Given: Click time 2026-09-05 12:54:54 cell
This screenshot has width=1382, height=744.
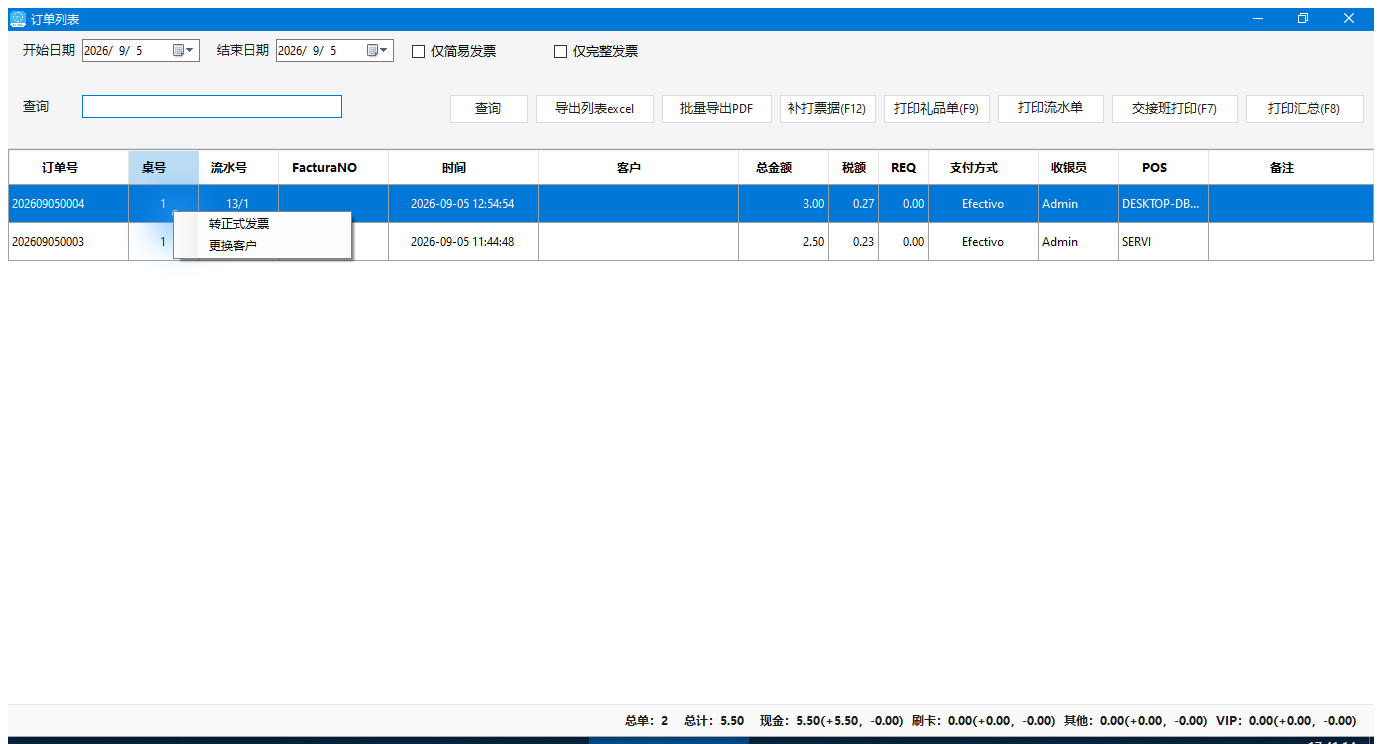Looking at the screenshot, I should pos(463,203).
